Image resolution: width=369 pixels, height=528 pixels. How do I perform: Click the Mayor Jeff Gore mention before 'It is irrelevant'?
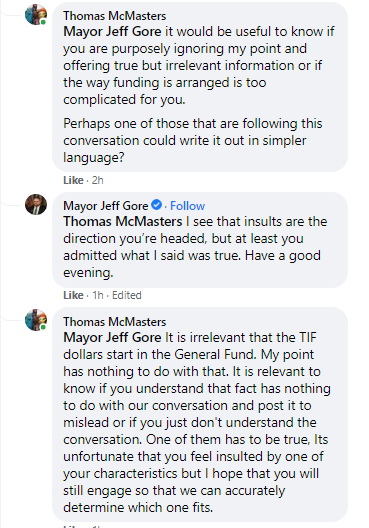pyautogui.click(x=112, y=337)
